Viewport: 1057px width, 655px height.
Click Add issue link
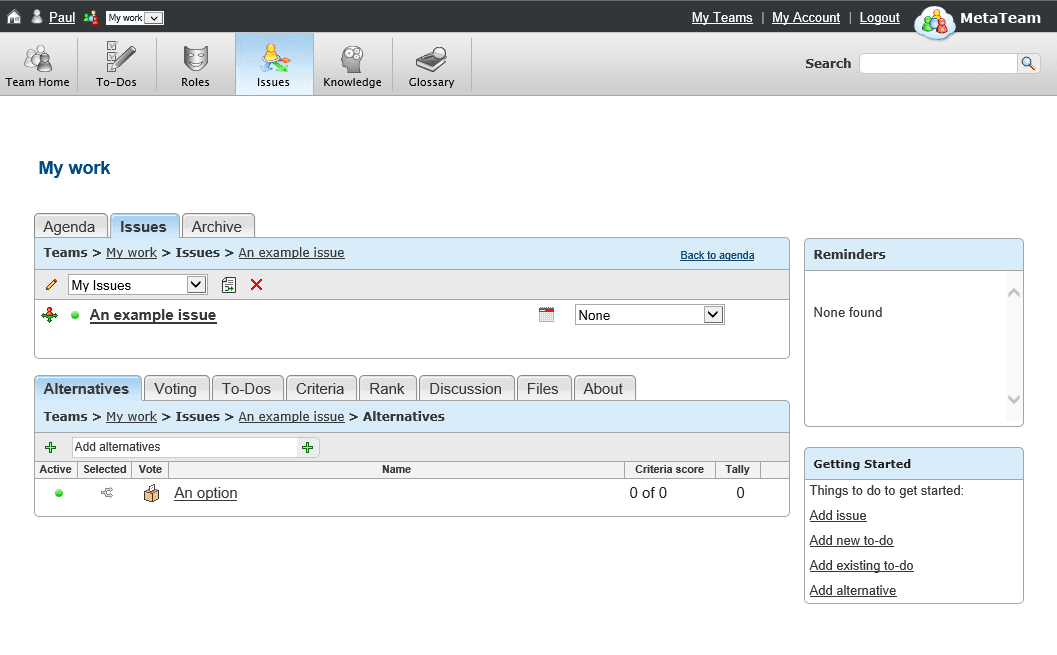[838, 516]
